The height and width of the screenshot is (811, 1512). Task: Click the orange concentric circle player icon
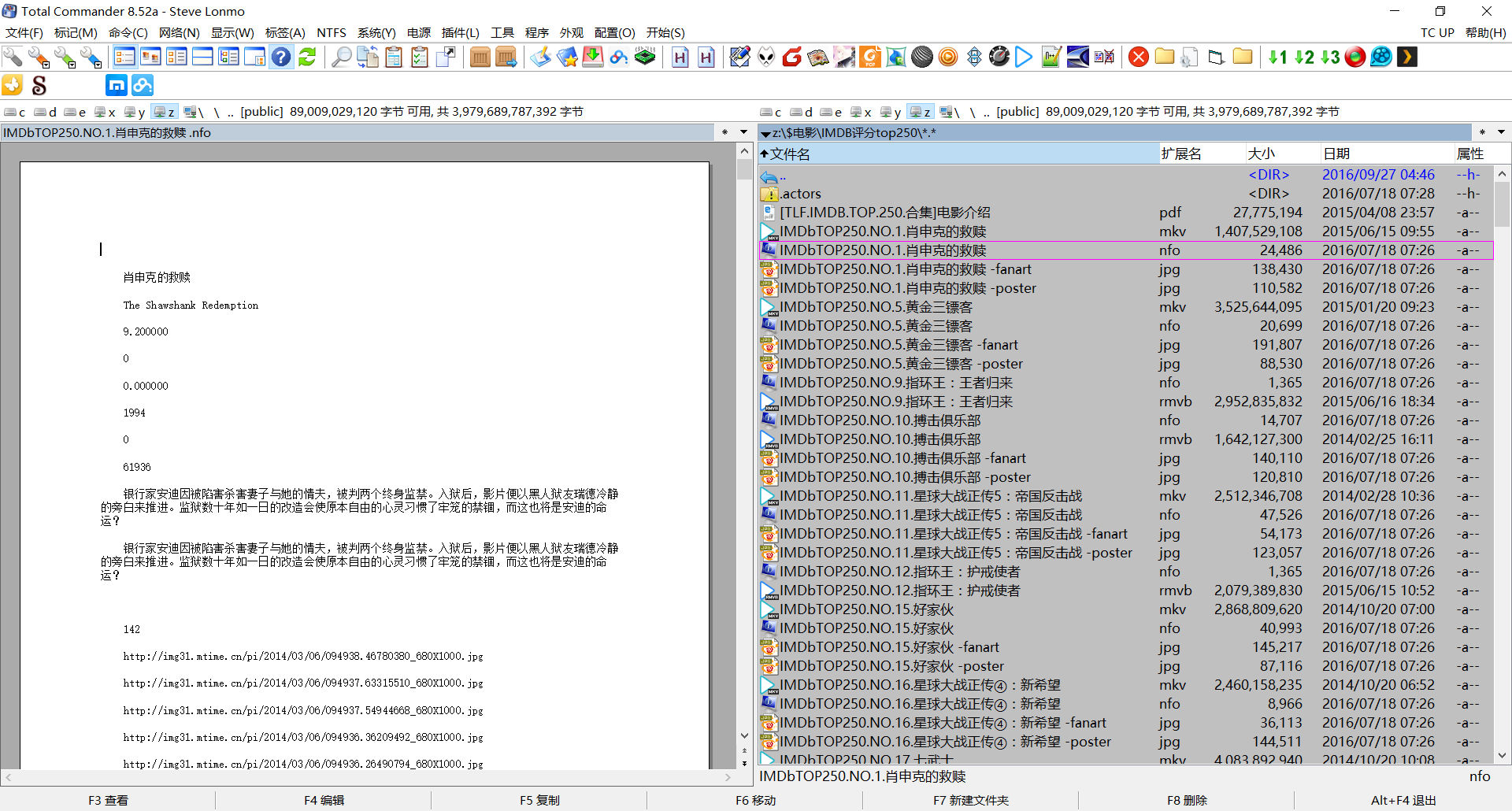tap(948, 57)
